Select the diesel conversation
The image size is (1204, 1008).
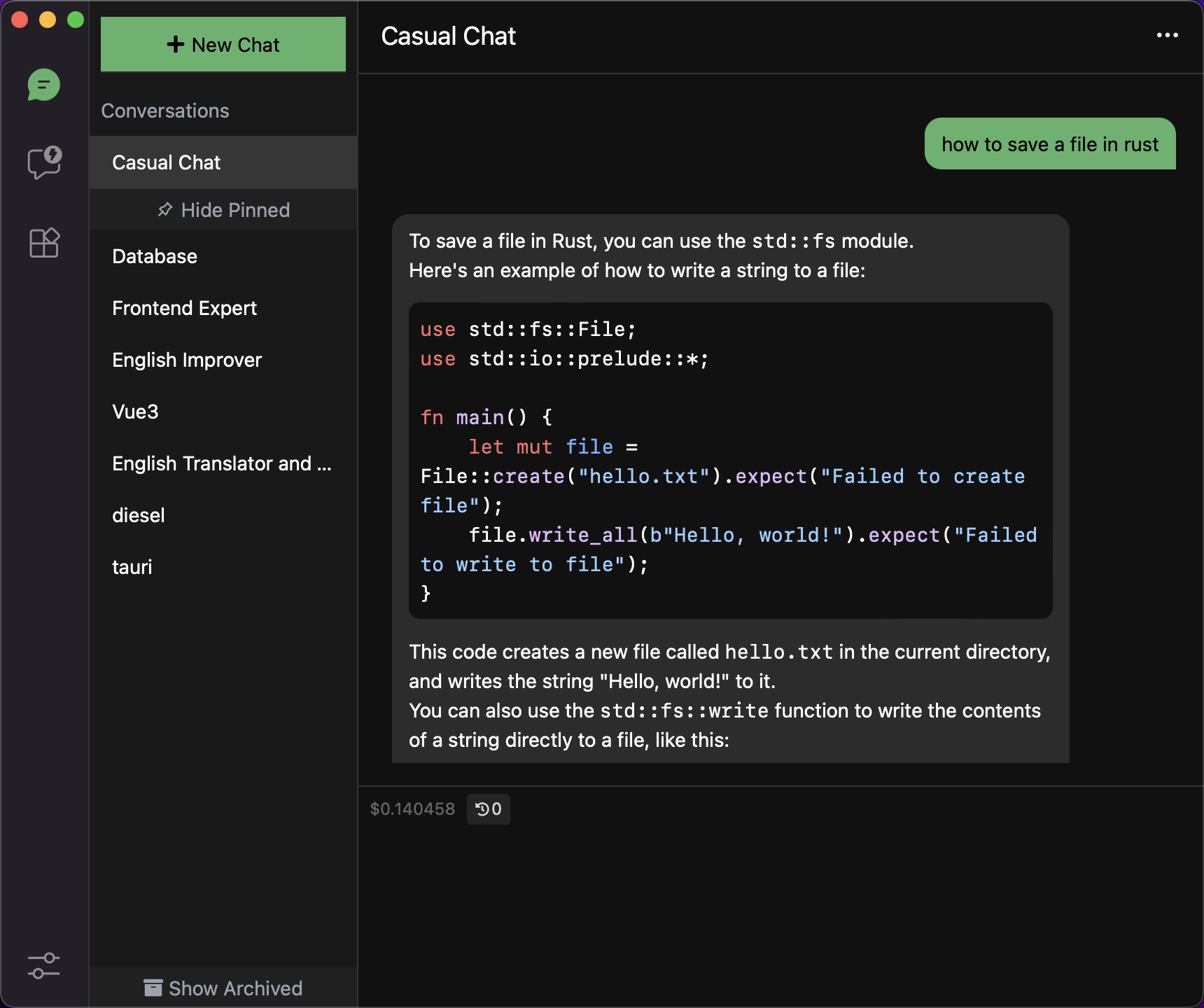[x=223, y=515]
